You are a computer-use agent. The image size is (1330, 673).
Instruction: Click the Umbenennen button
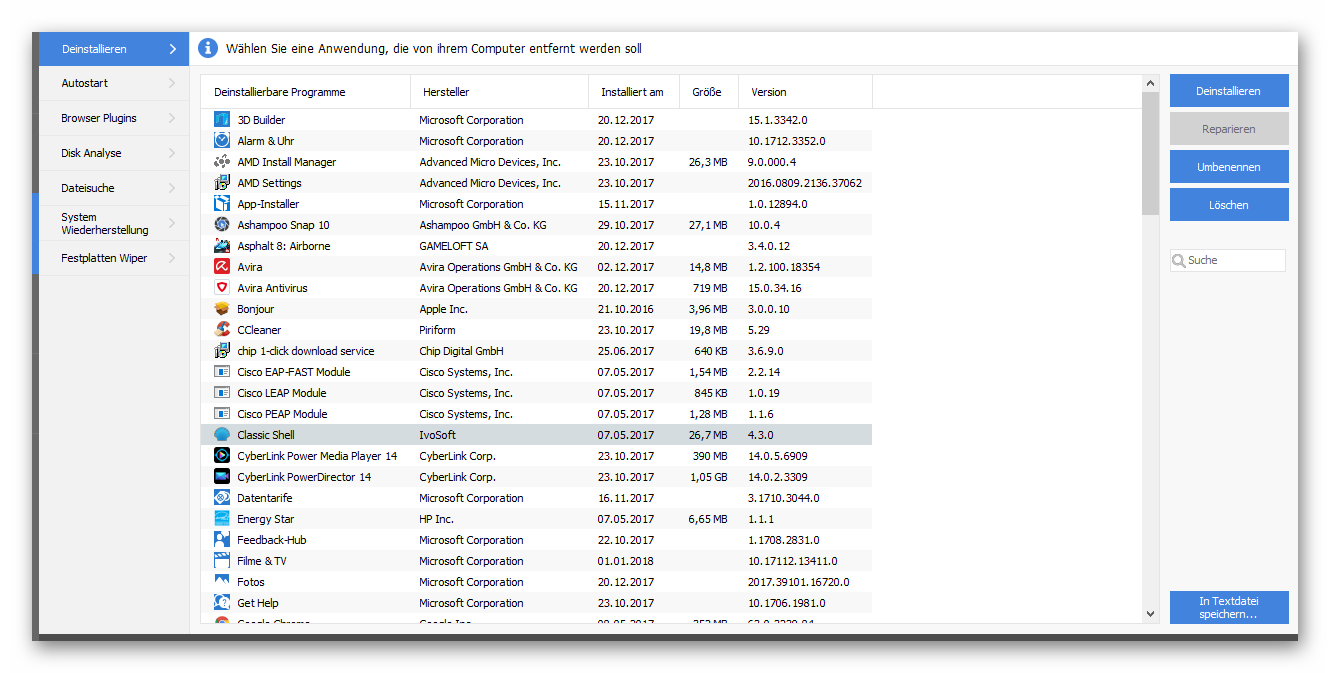pyautogui.click(x=1229, y=167)
